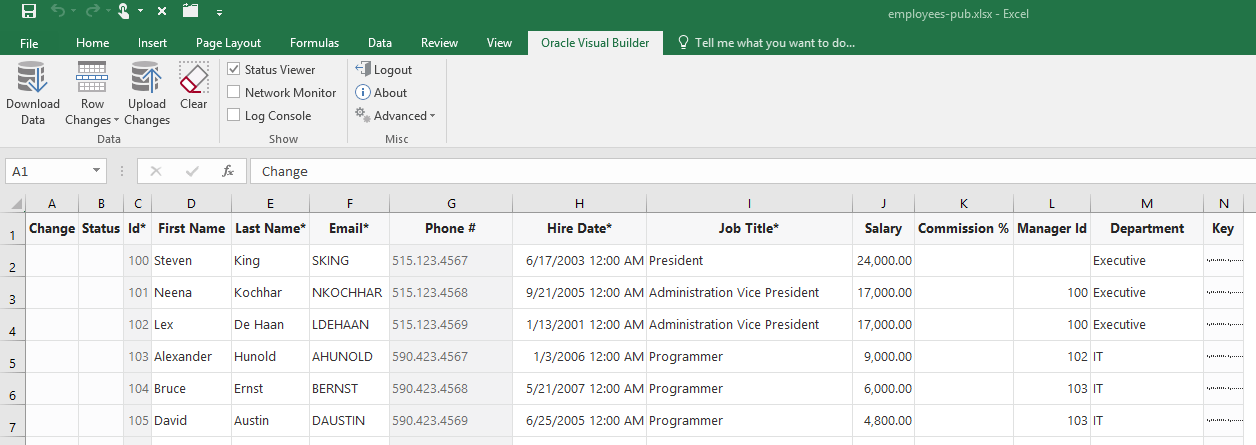Open the File menu
This screenshot has width=1256, height=445.
tap(29, 43)
